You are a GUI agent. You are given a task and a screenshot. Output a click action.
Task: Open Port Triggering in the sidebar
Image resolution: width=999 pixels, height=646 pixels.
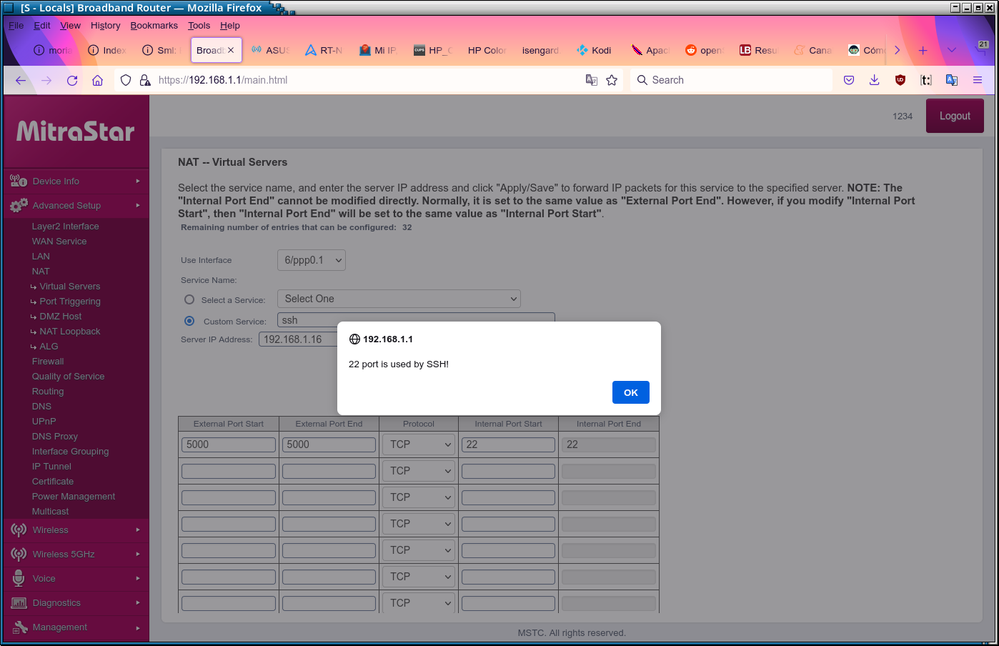[70, 301]
